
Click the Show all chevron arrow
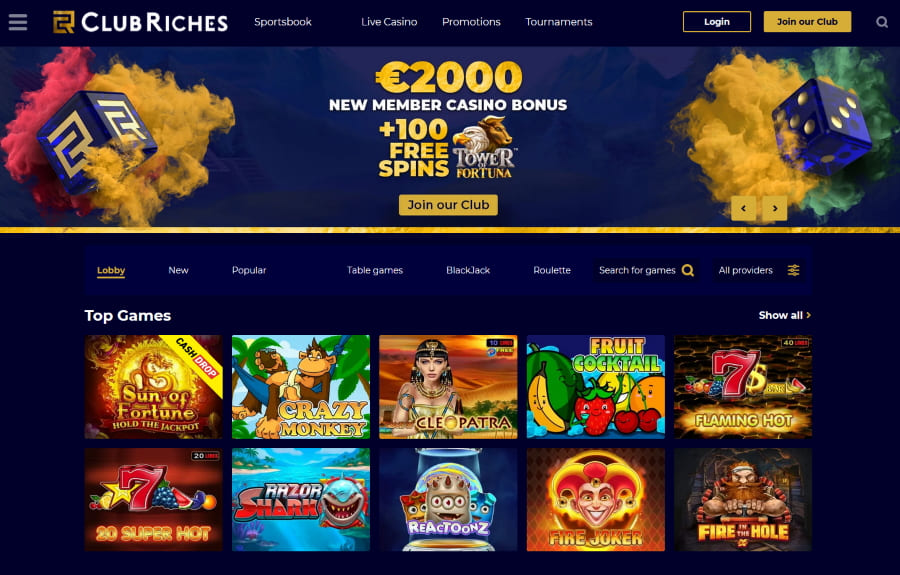point(809,315)
